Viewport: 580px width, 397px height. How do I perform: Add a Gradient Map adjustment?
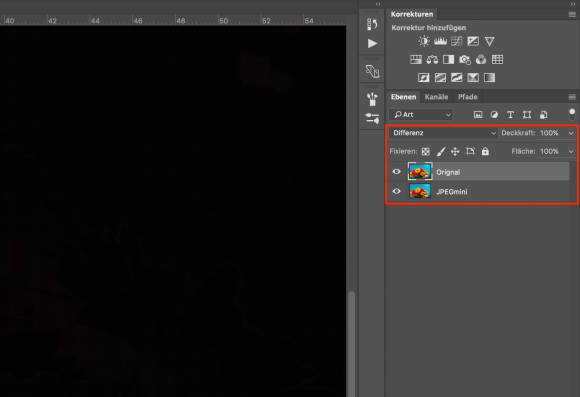pyautogui.click(x=489, y=77)
